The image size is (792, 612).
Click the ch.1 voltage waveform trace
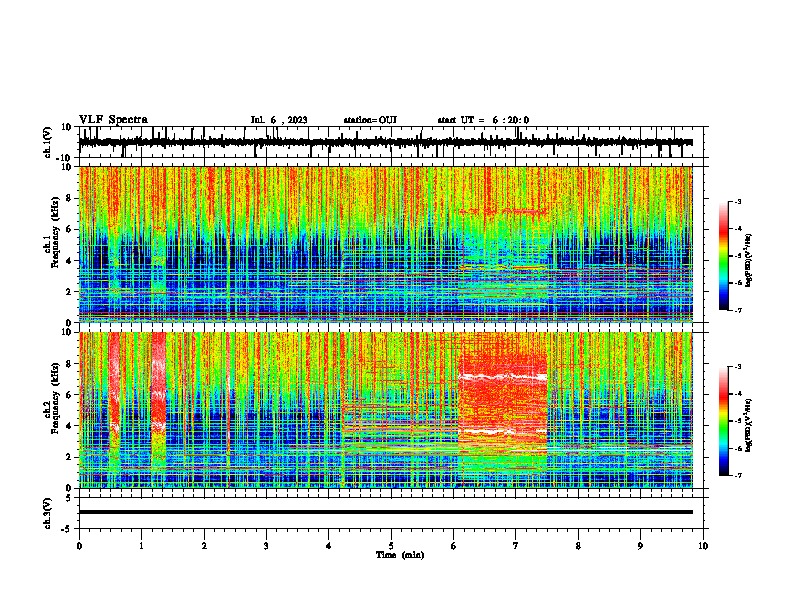click(385, 142)
